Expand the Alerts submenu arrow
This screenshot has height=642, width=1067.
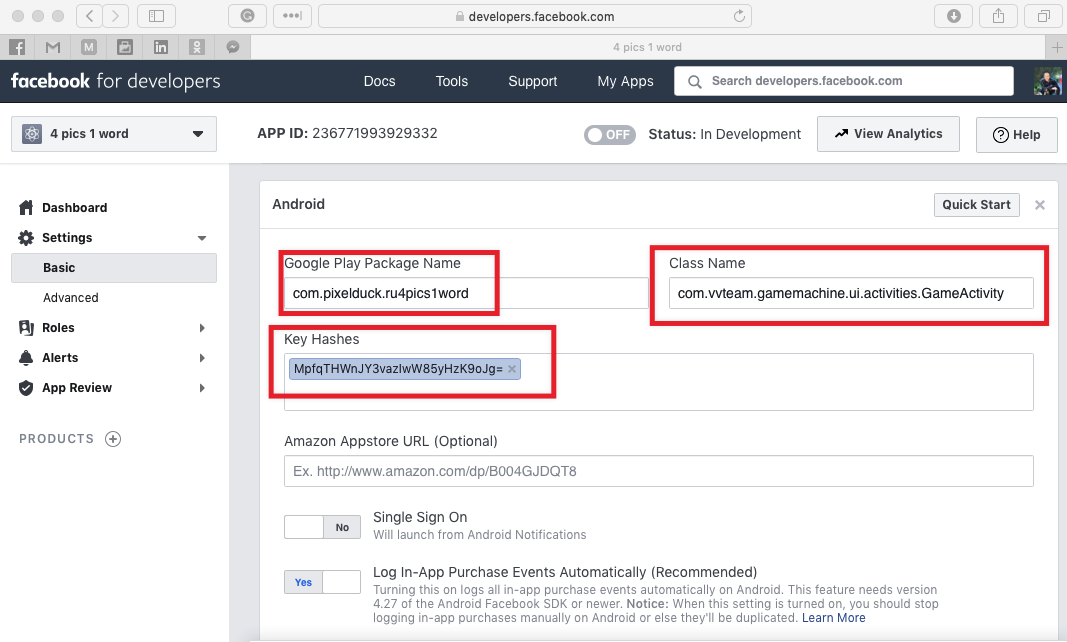point(202,358)
